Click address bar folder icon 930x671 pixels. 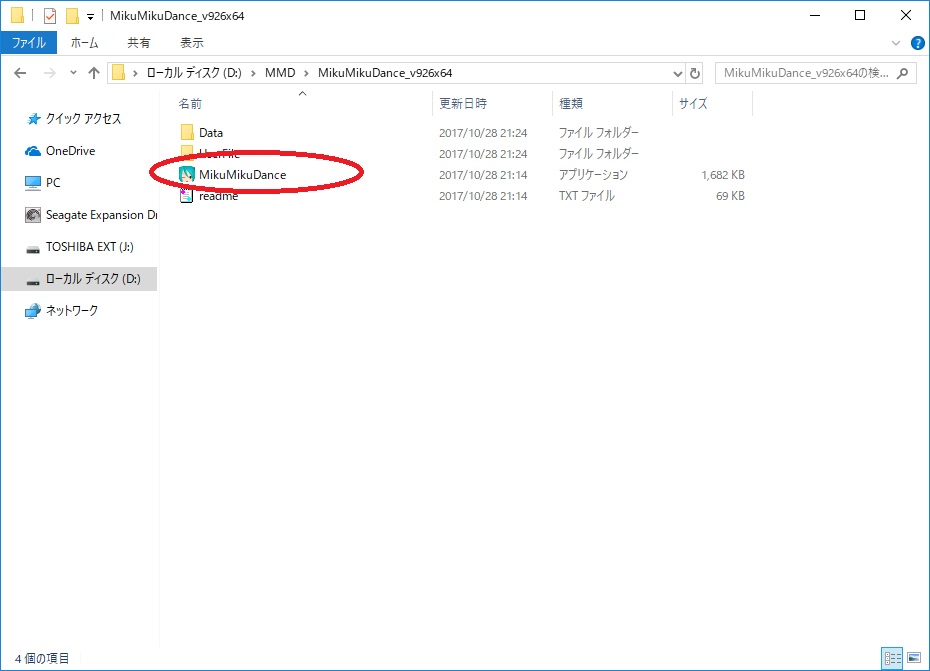coord(119,73)
